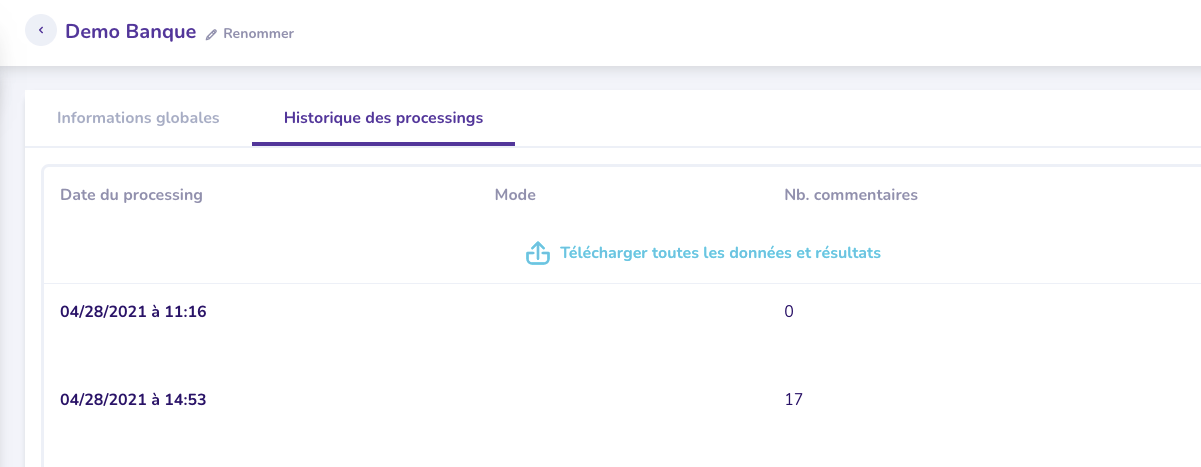
Task: Select Historique des processings tab
Action: 383,118
